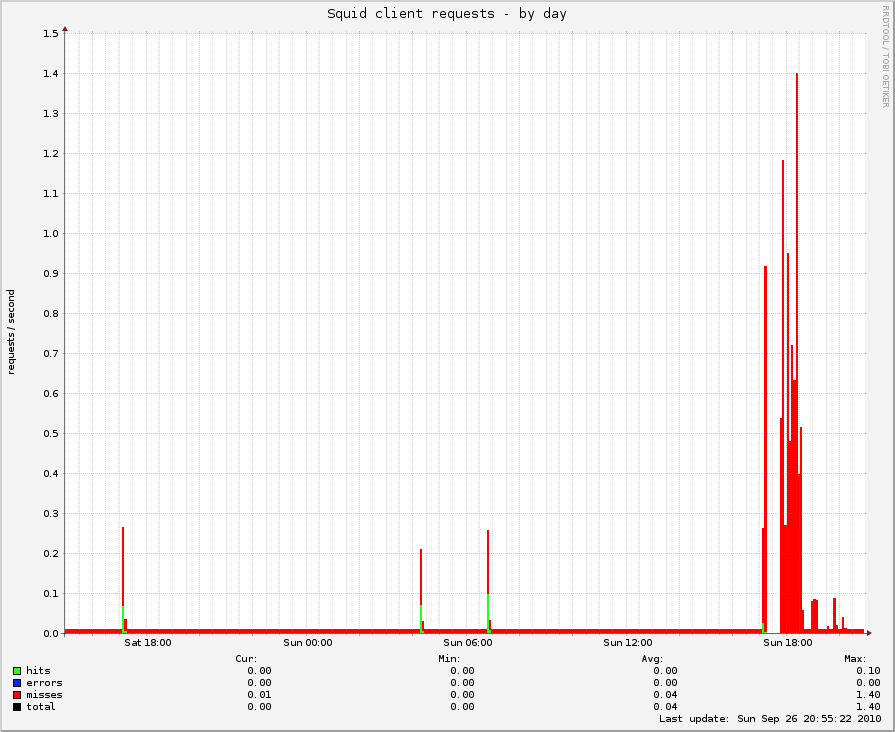895x732 pixels.
Task: Select the 'hits' legend label
Action: click(x=38, y=671)
